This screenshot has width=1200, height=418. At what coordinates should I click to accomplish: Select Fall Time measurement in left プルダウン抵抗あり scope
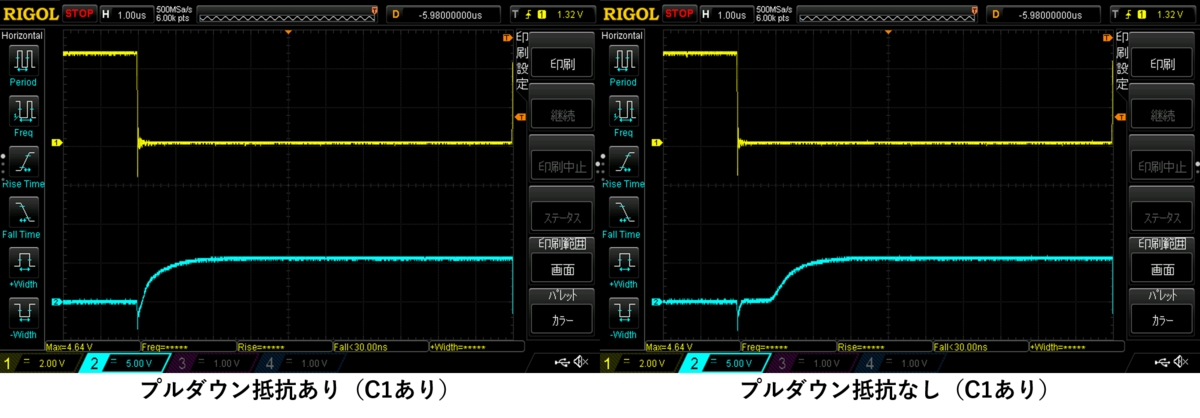tap(22, 218)
